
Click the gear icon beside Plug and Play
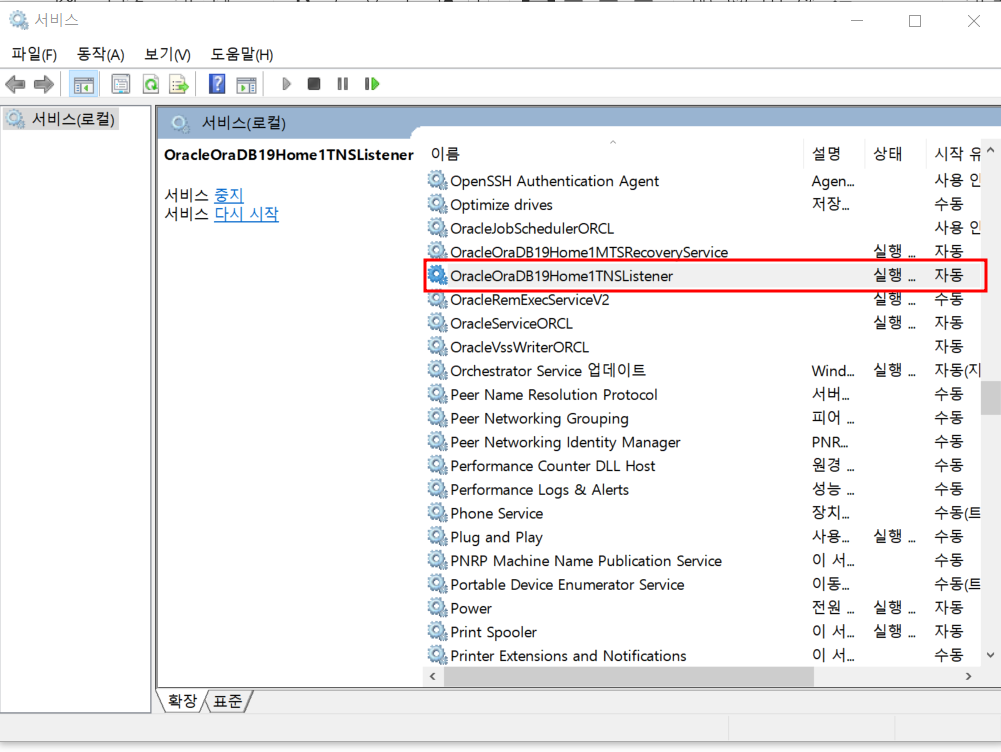point(437,536)
